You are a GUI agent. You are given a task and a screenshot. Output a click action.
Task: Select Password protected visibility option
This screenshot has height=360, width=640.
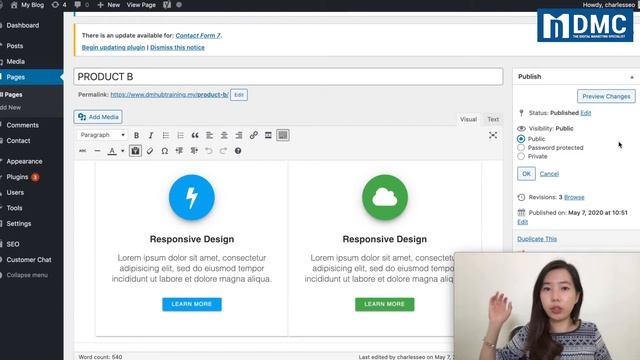[521, 147]
